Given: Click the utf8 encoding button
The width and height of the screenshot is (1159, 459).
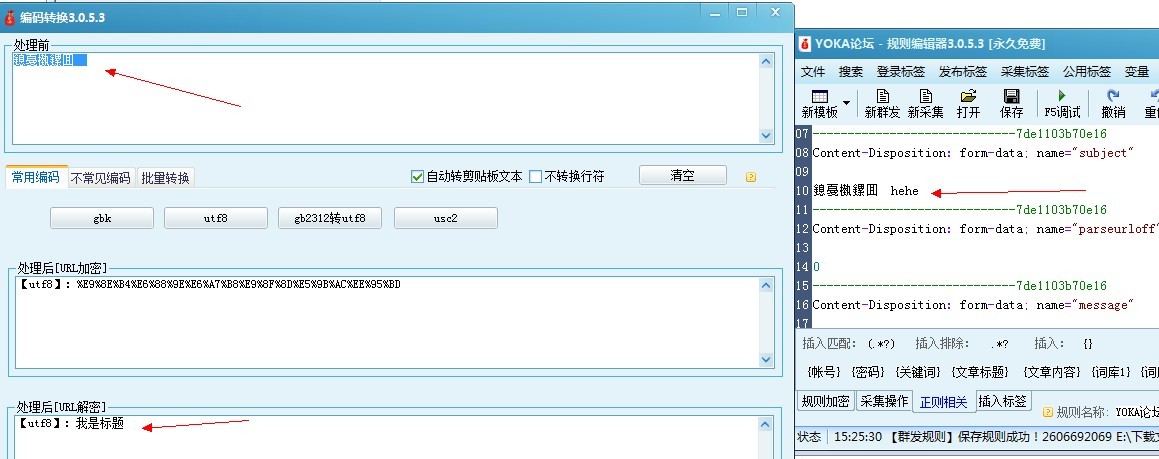Looking at the screenshot, I should (x=216, y=218).
